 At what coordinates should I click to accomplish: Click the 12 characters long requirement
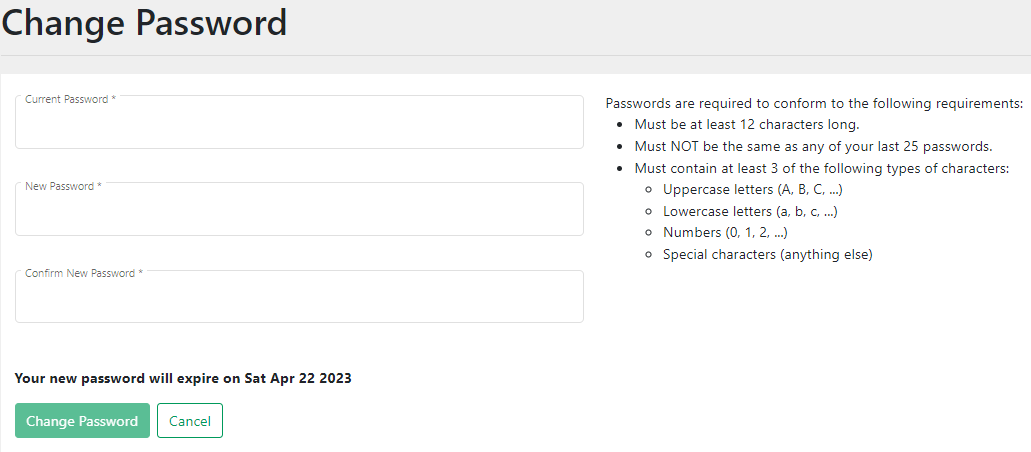[x=746, y=125]
